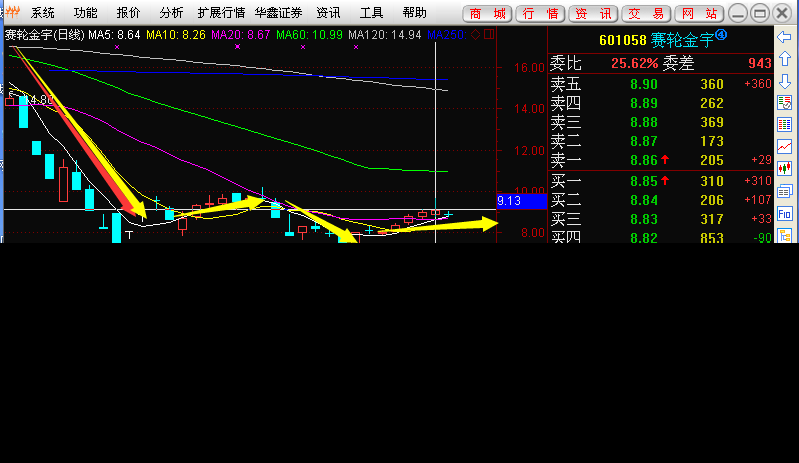Click the 16.00 price axis label
Viewport: 799px width, 463px height.
[x=529, y=68]
